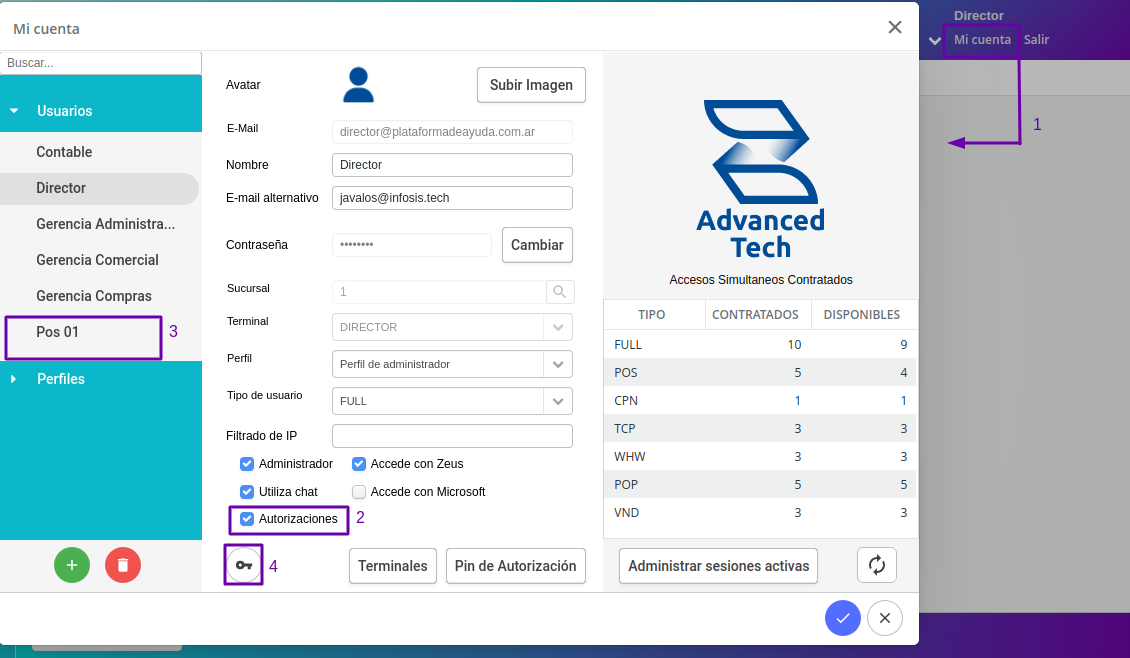1130x658 pixels.
Task: Select the Gerencia Compras user
Action: (99, 296)
